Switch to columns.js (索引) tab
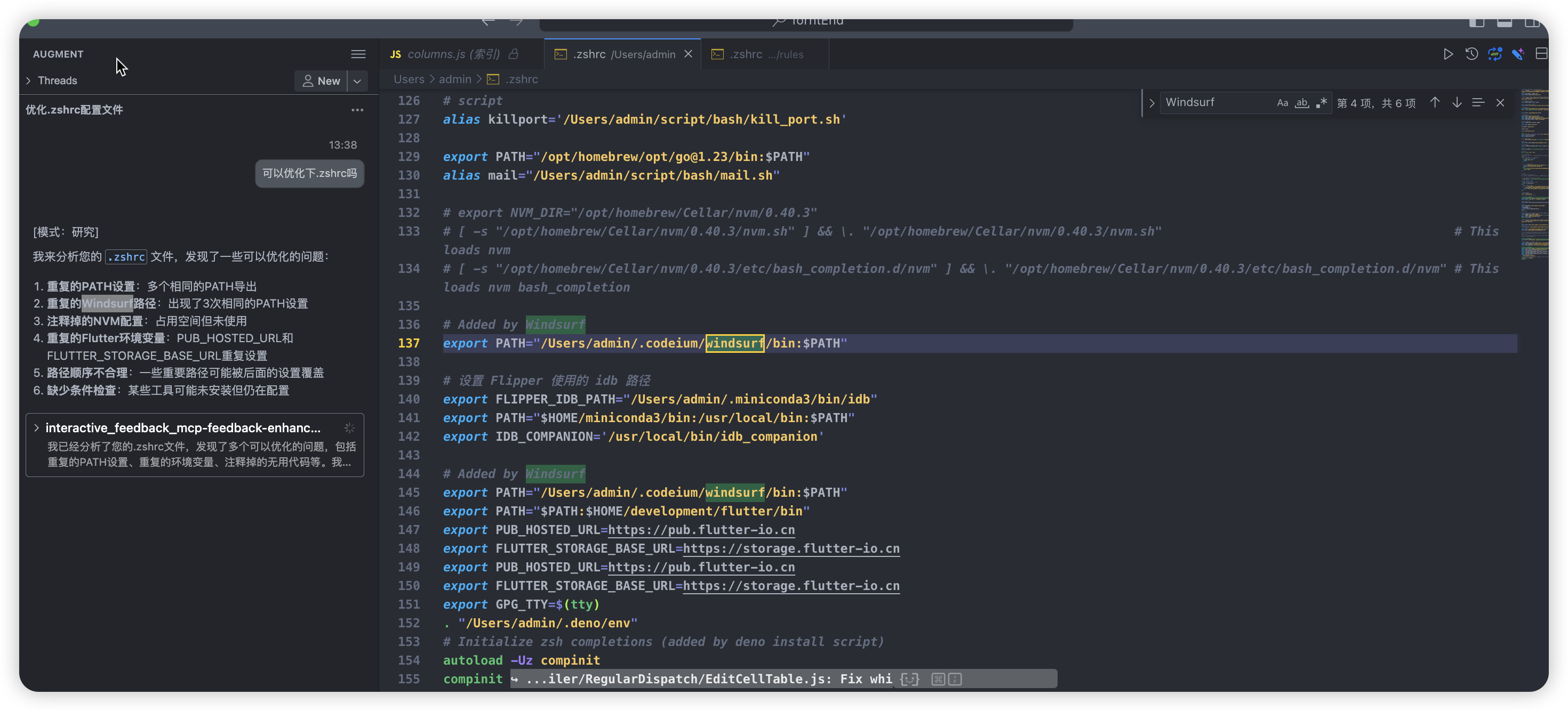 453,54
